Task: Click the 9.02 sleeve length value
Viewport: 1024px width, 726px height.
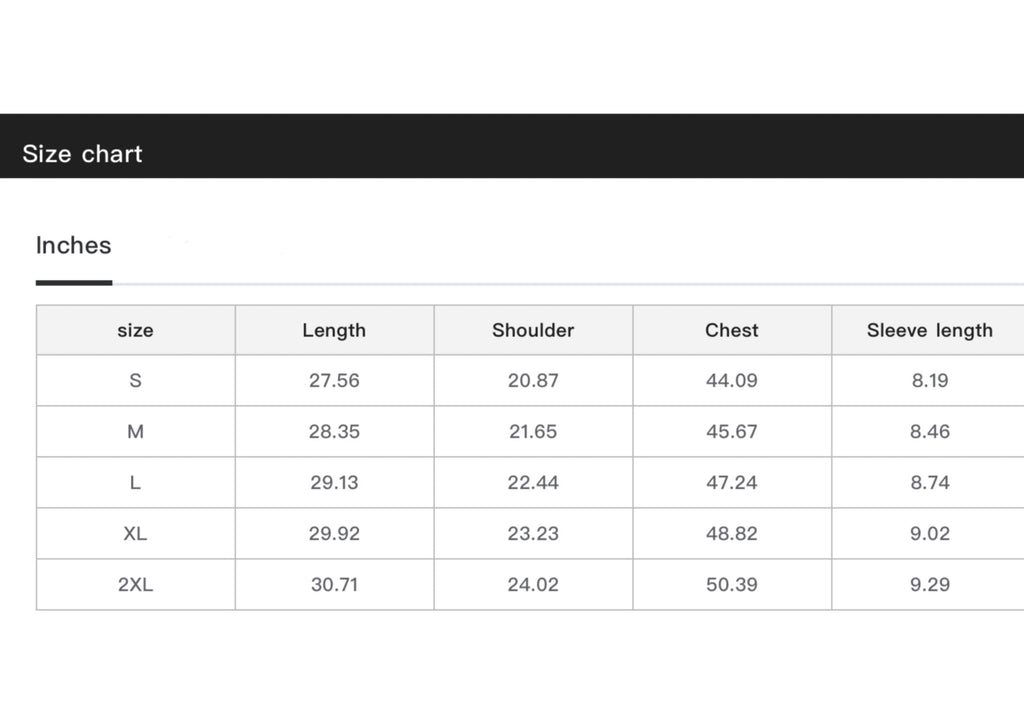Action: click(928, 533)
